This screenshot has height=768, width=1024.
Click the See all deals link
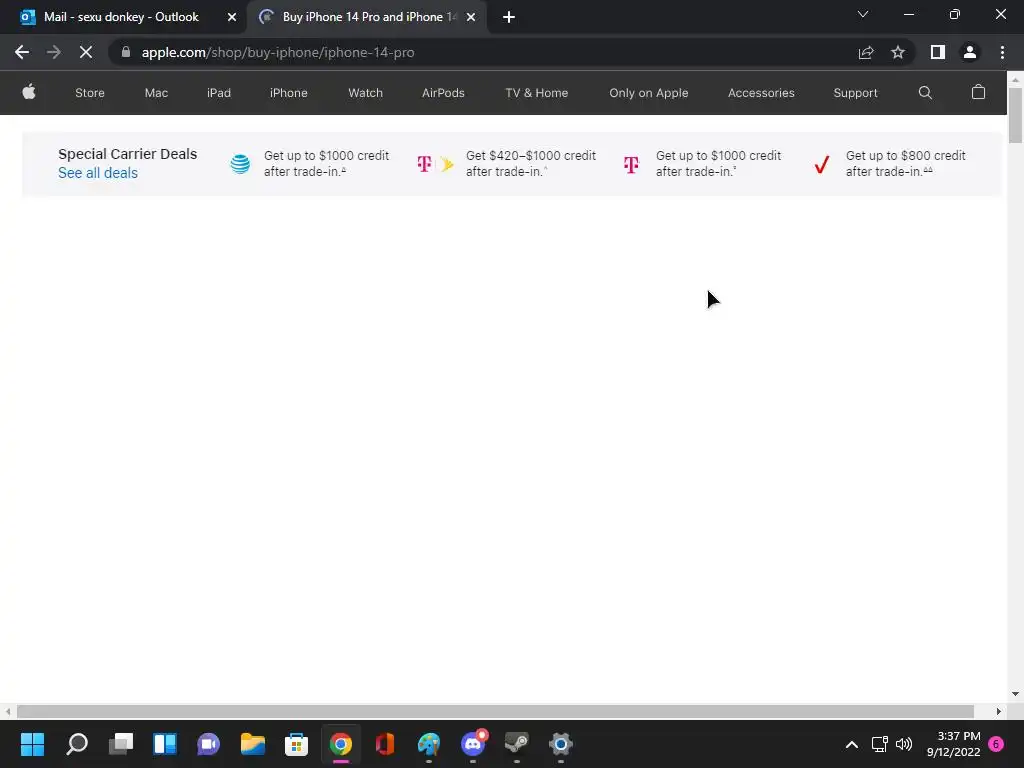[x=98, y=172]
